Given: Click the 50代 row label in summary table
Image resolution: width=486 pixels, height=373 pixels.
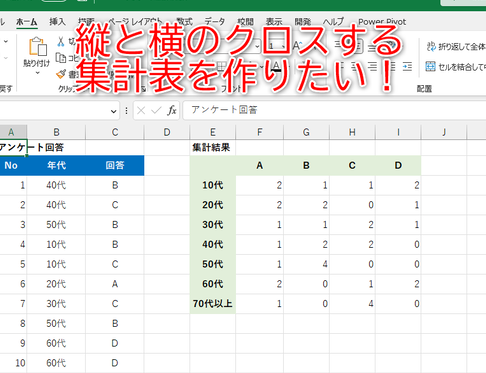Looking at the screenshot, I should [x=213, y=264].
